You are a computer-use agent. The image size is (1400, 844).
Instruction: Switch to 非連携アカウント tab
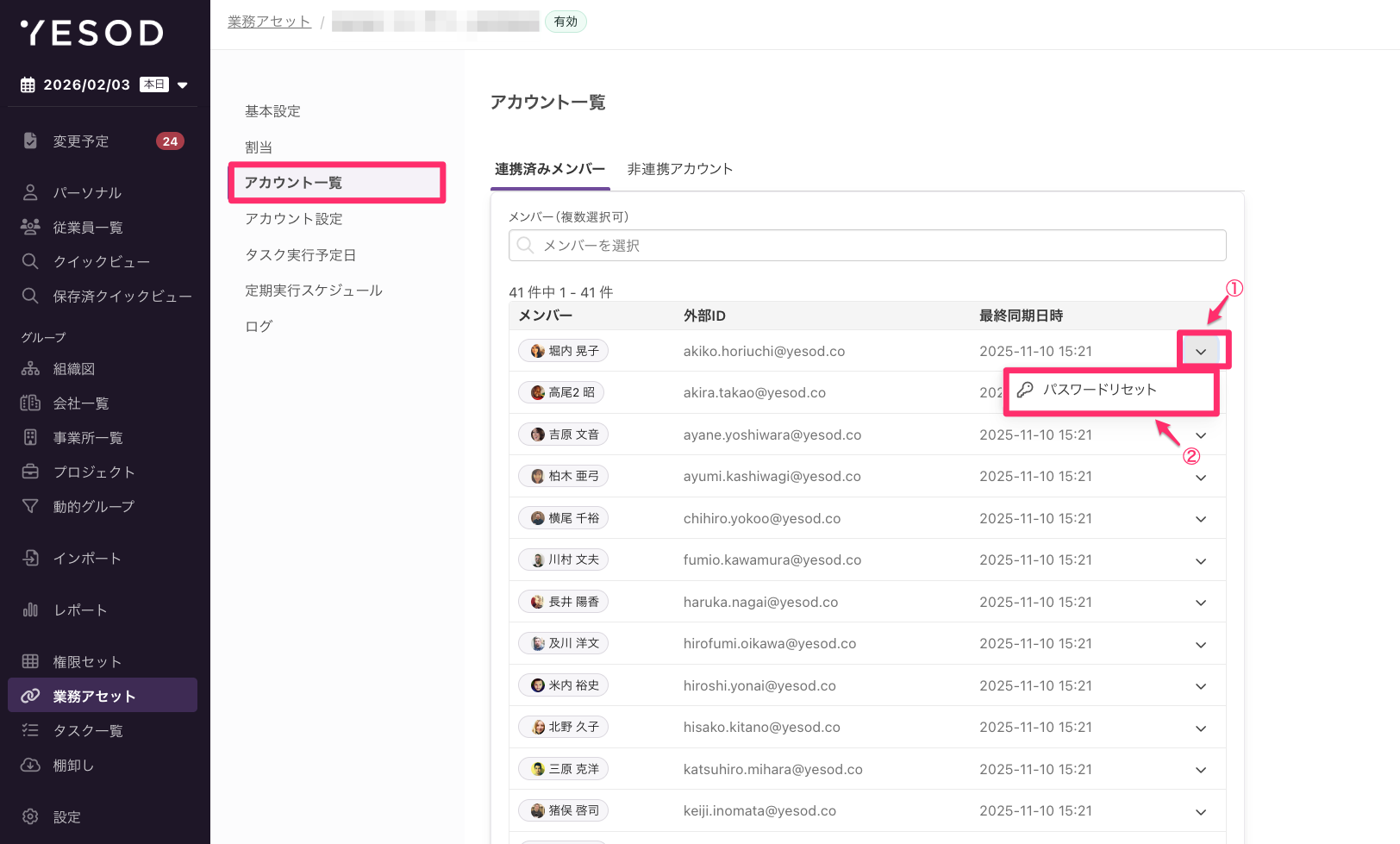[x=679, y=169]
